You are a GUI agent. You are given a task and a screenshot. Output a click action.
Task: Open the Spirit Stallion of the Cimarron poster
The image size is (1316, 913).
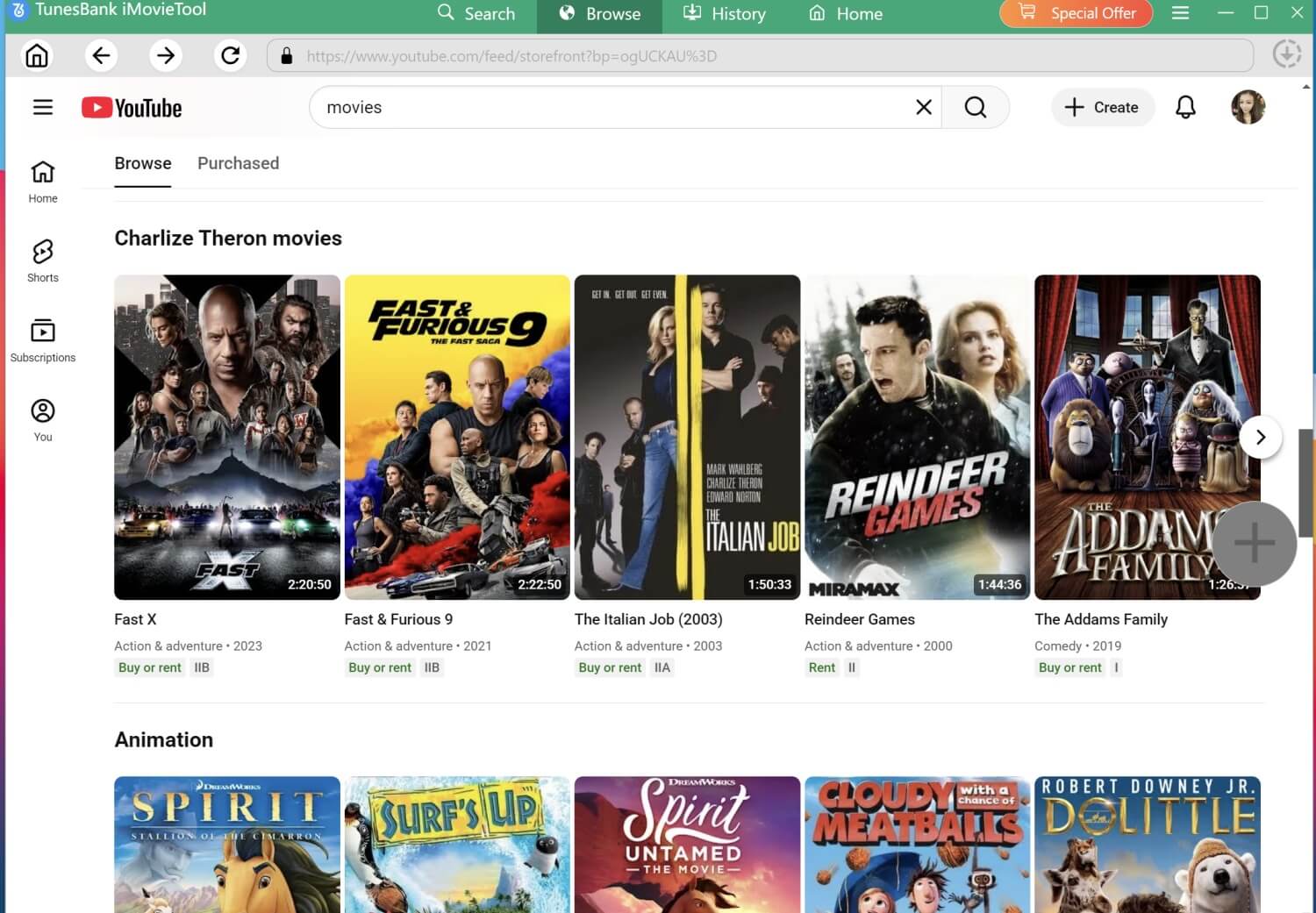tap(227, 845)
